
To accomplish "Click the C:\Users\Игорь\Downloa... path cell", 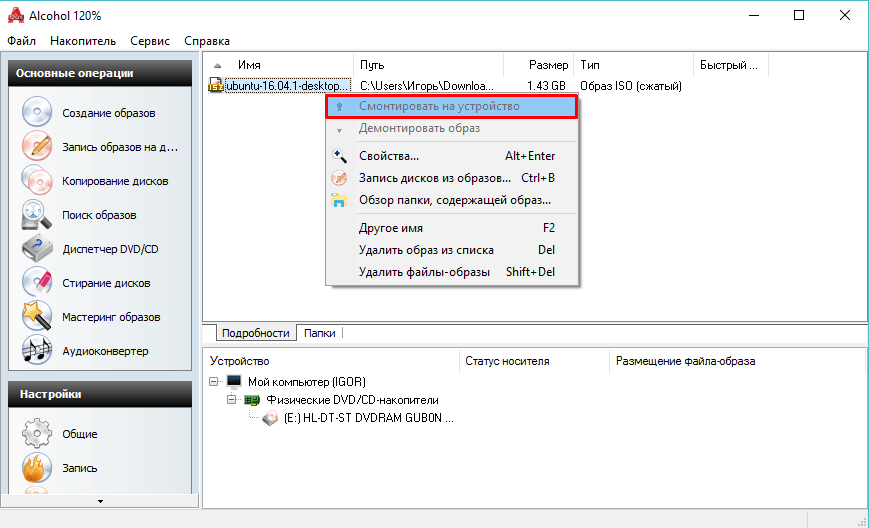I will click(427, 86).
